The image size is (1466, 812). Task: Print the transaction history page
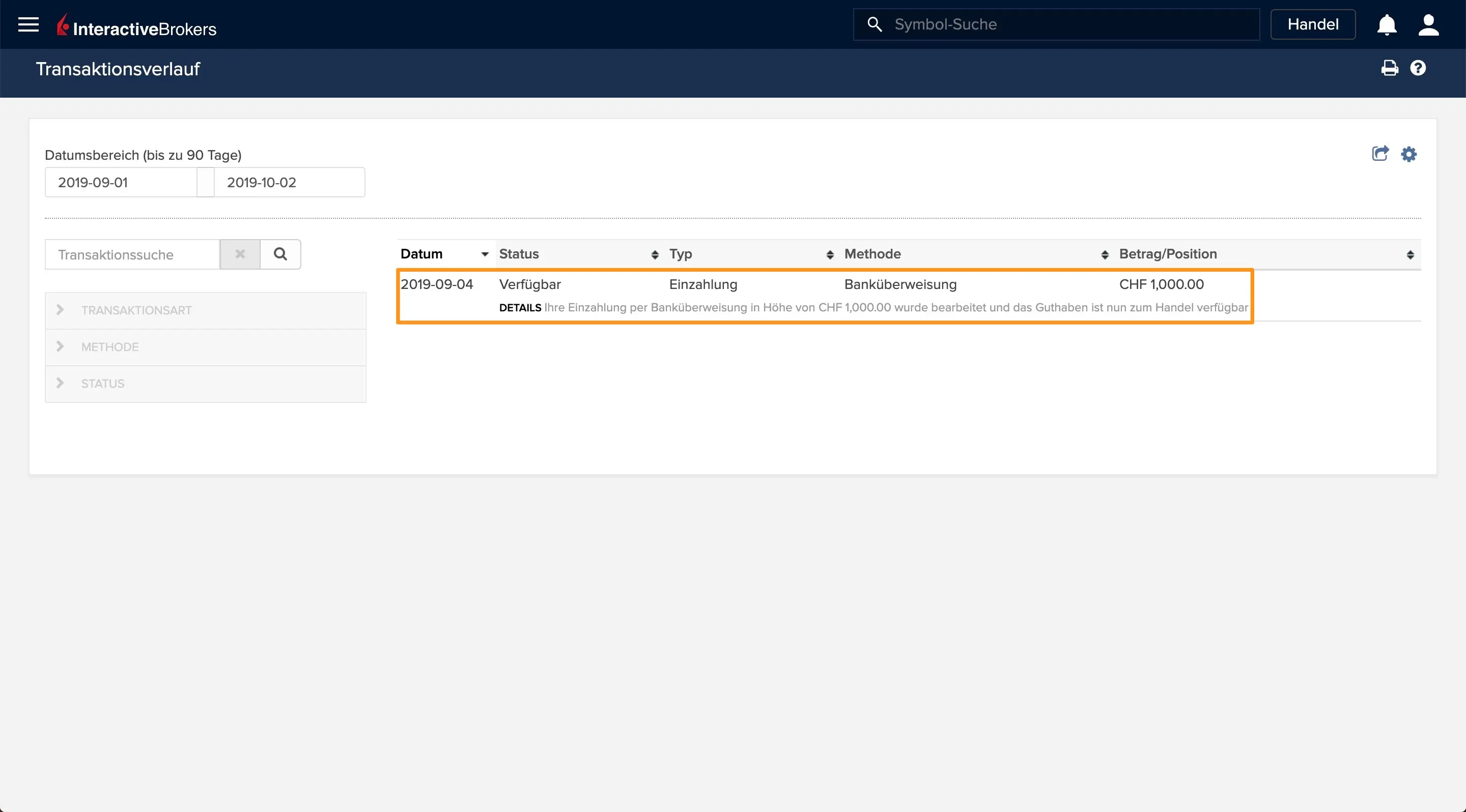coord(1389,68)
